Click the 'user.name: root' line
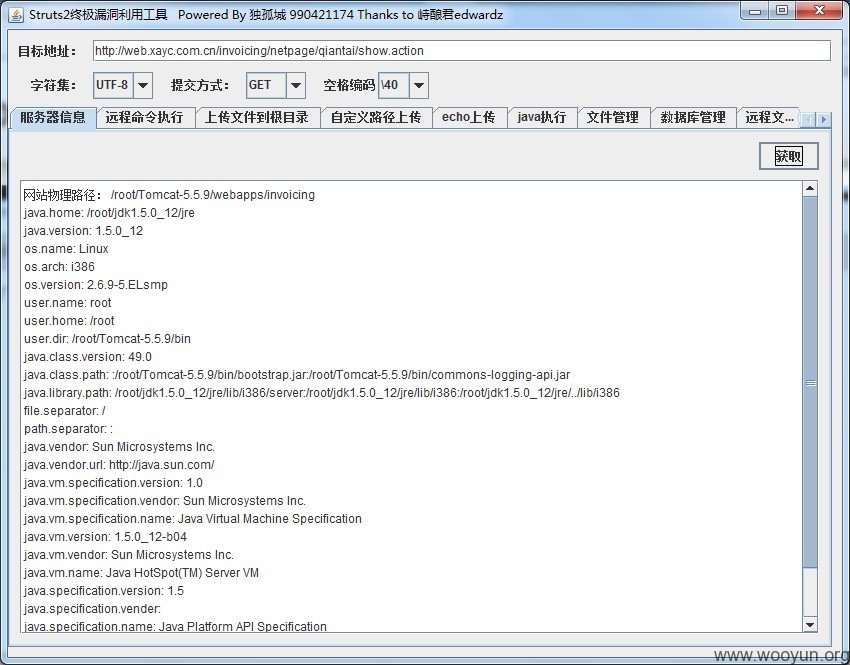Image resolution: width=850 pixels, height=665 pixels. 68,302
